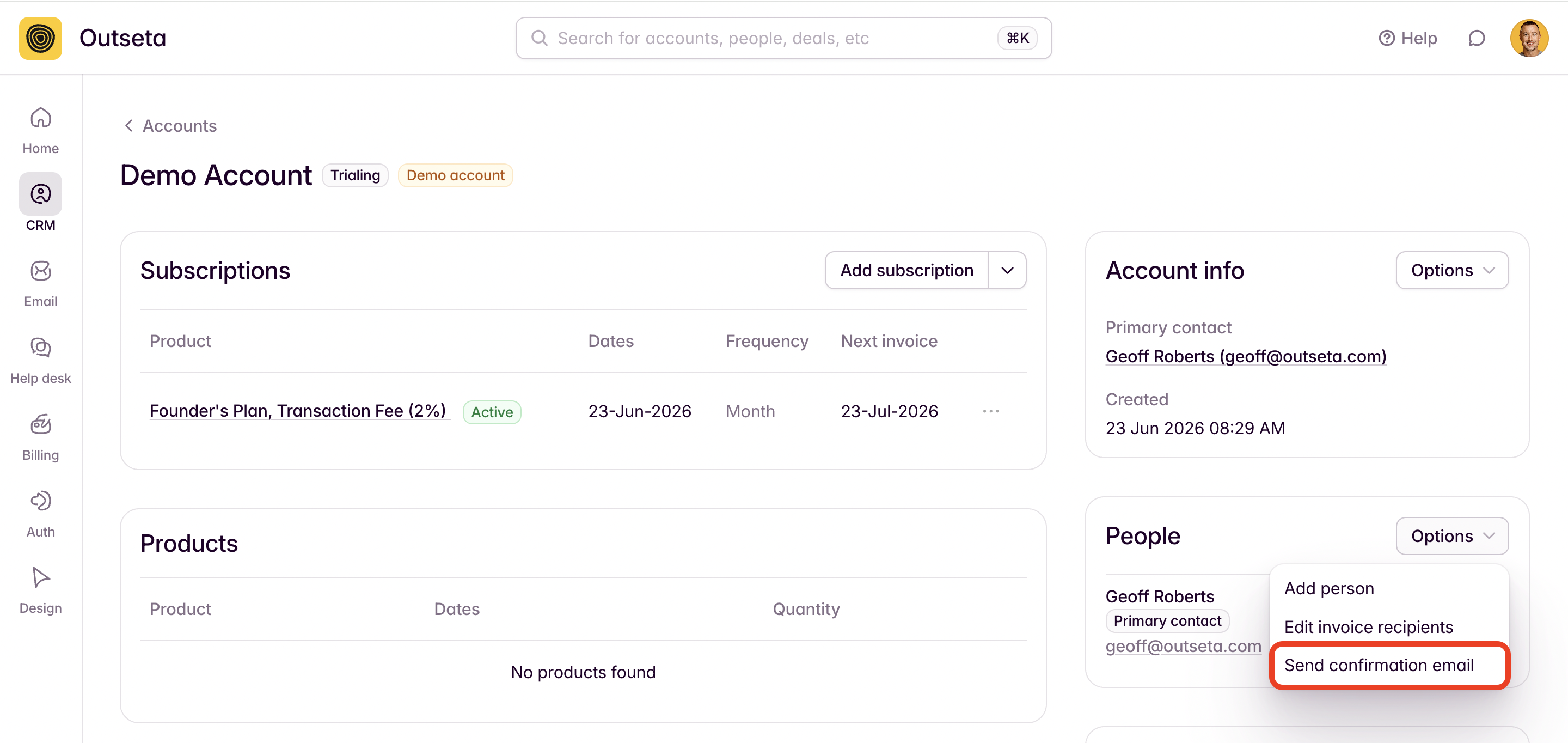Open the user profile avatar

[x=1528, y=38]
